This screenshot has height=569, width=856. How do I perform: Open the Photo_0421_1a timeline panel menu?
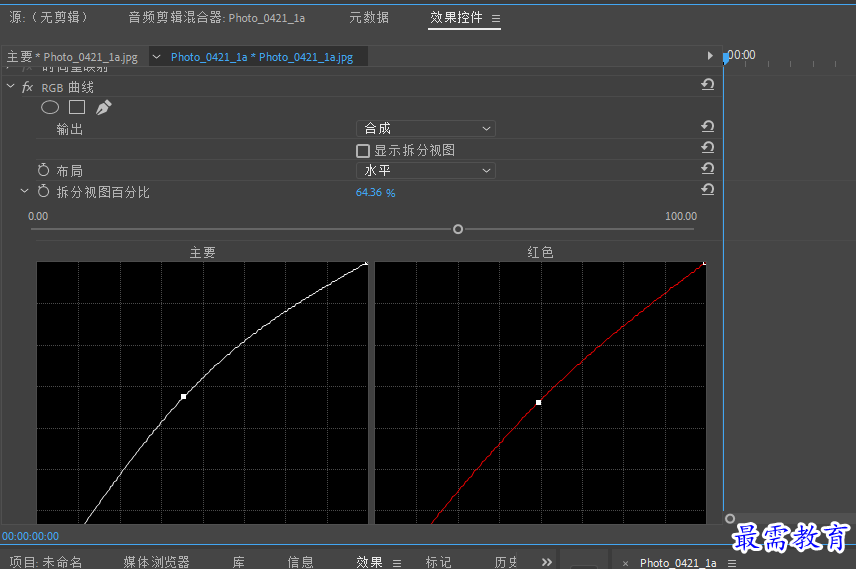click(732, 563)
